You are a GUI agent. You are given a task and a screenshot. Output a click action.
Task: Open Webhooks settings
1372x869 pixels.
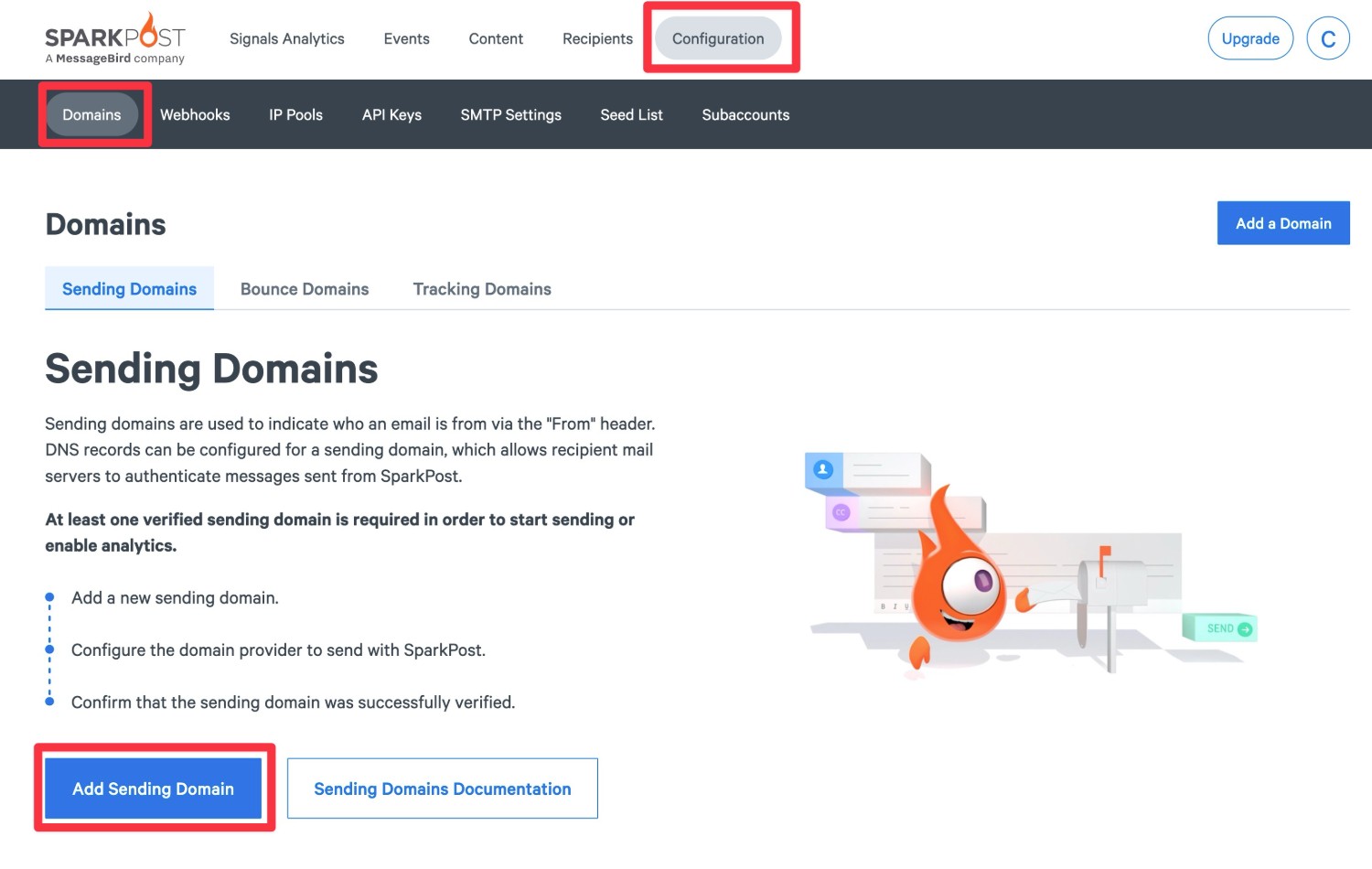click(195, 114)
